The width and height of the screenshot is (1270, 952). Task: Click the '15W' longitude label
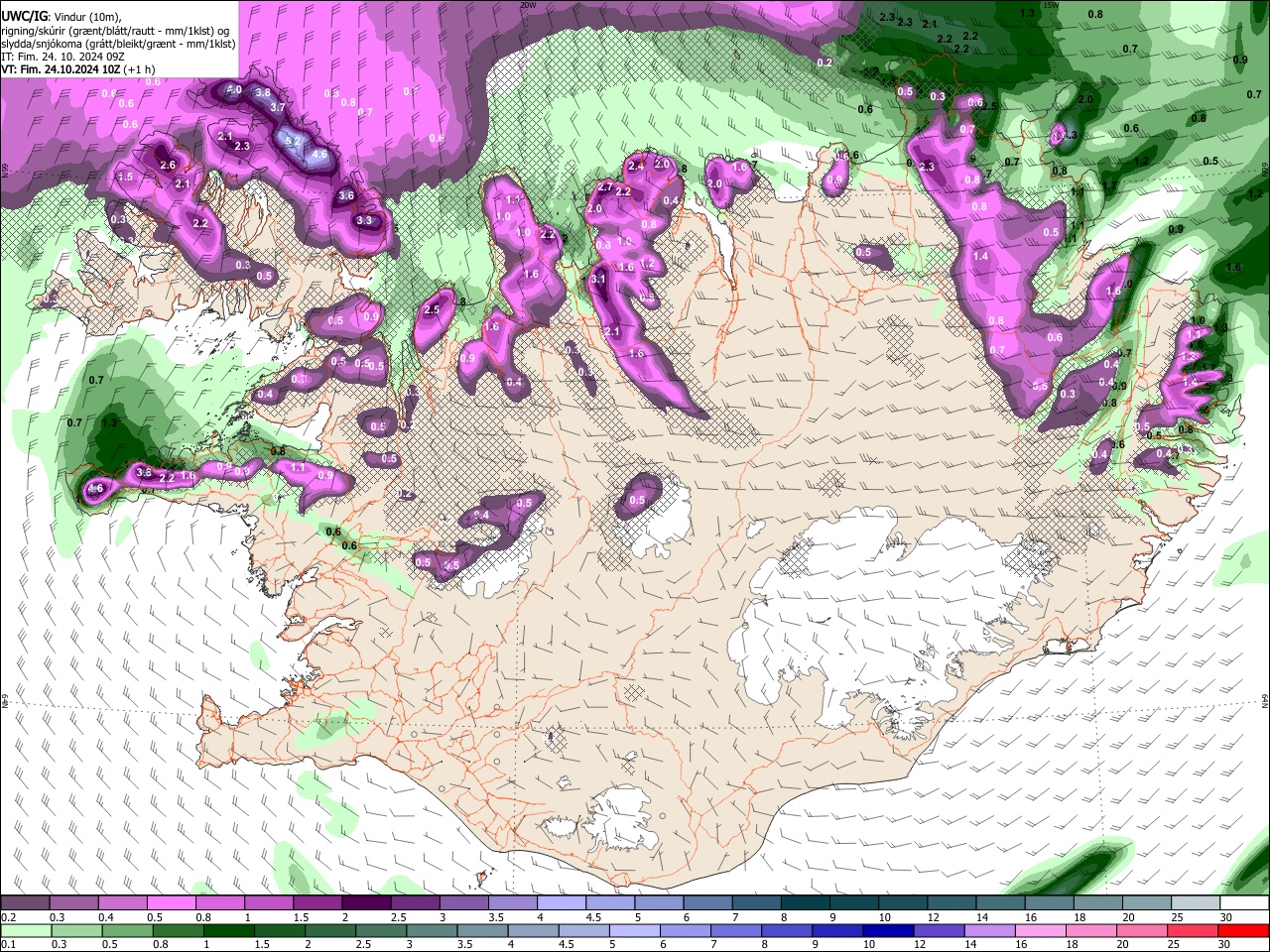[x=1051, y=5]
